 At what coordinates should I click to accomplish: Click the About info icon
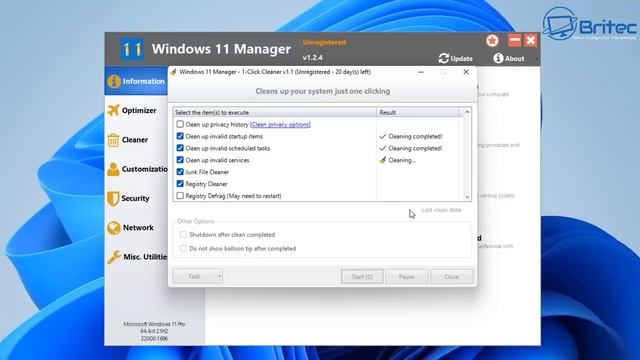498,58
